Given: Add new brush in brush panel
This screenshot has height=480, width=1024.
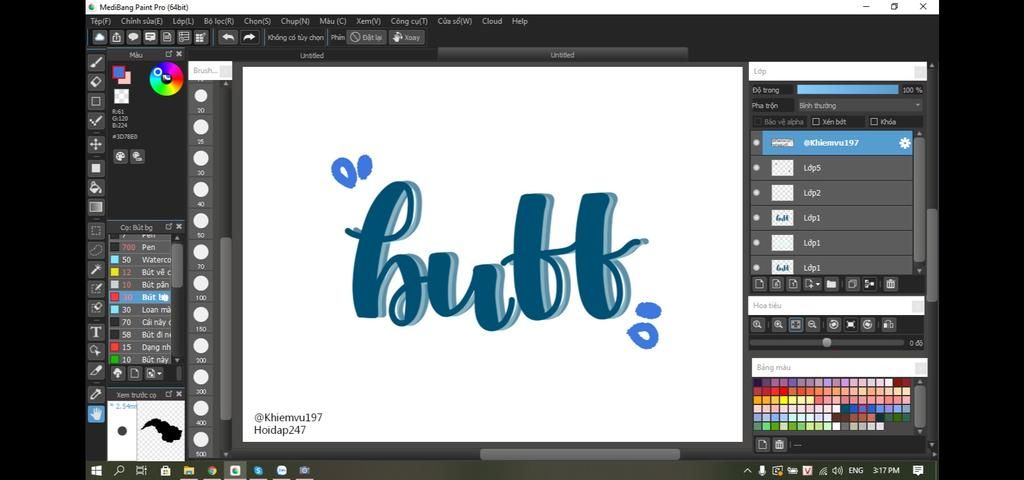Looking at the screenshot, I should (135, 374).
